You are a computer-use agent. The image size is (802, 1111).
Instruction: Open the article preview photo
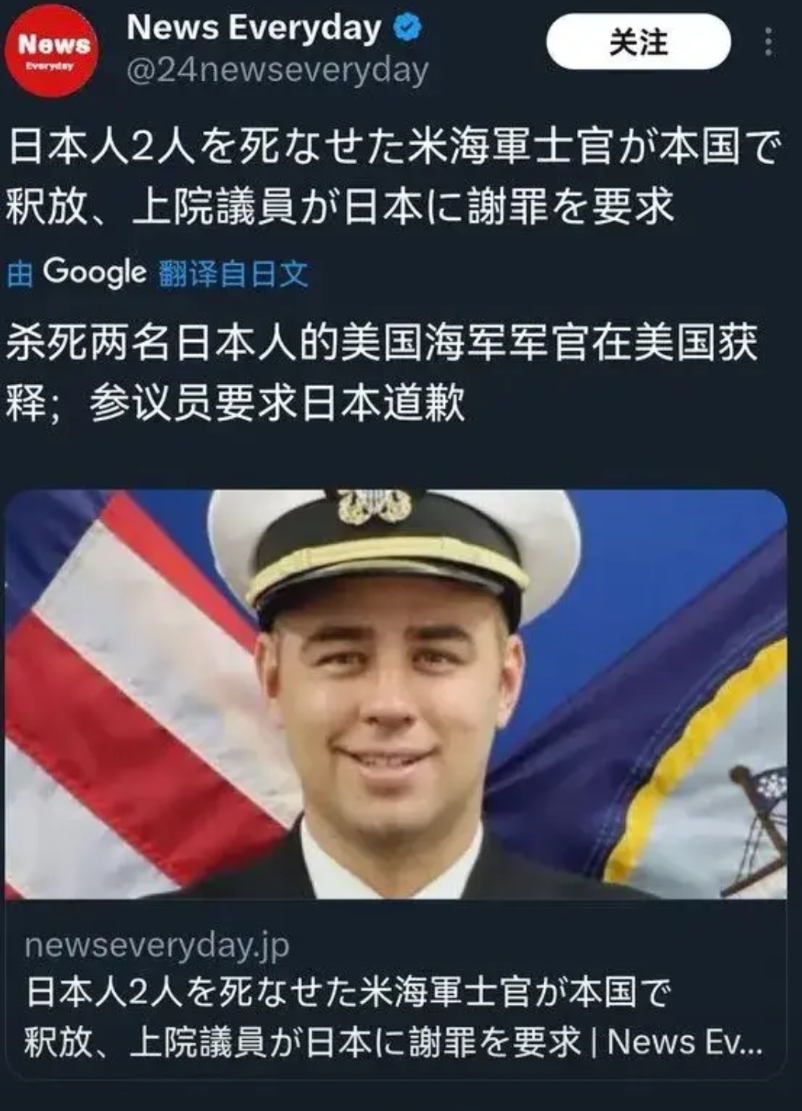coord(396,694)
